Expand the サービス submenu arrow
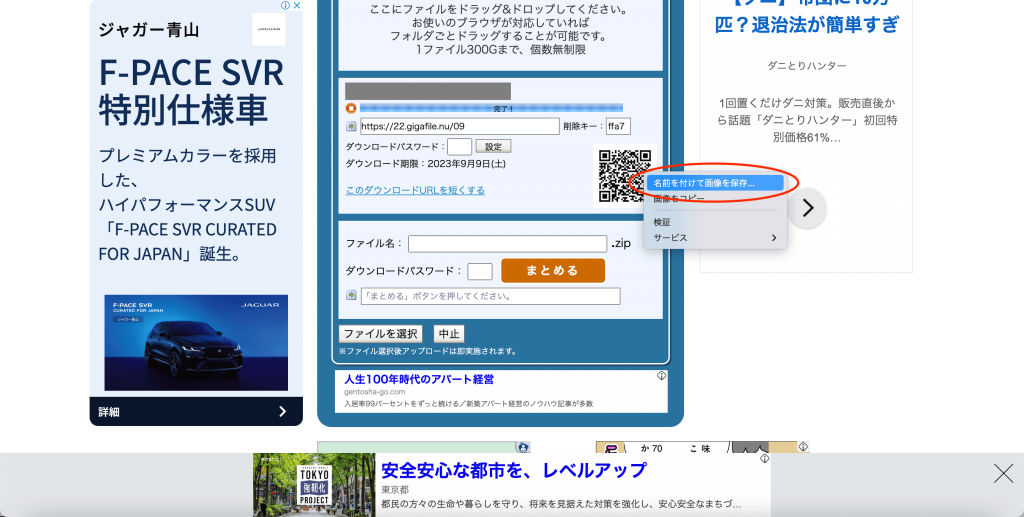Viewport: 1024px width, 517px height. [x=774, y=238]
